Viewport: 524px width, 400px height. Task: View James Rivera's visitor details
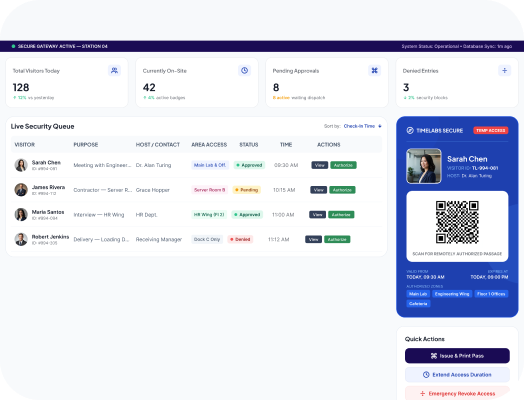(318, 190)
